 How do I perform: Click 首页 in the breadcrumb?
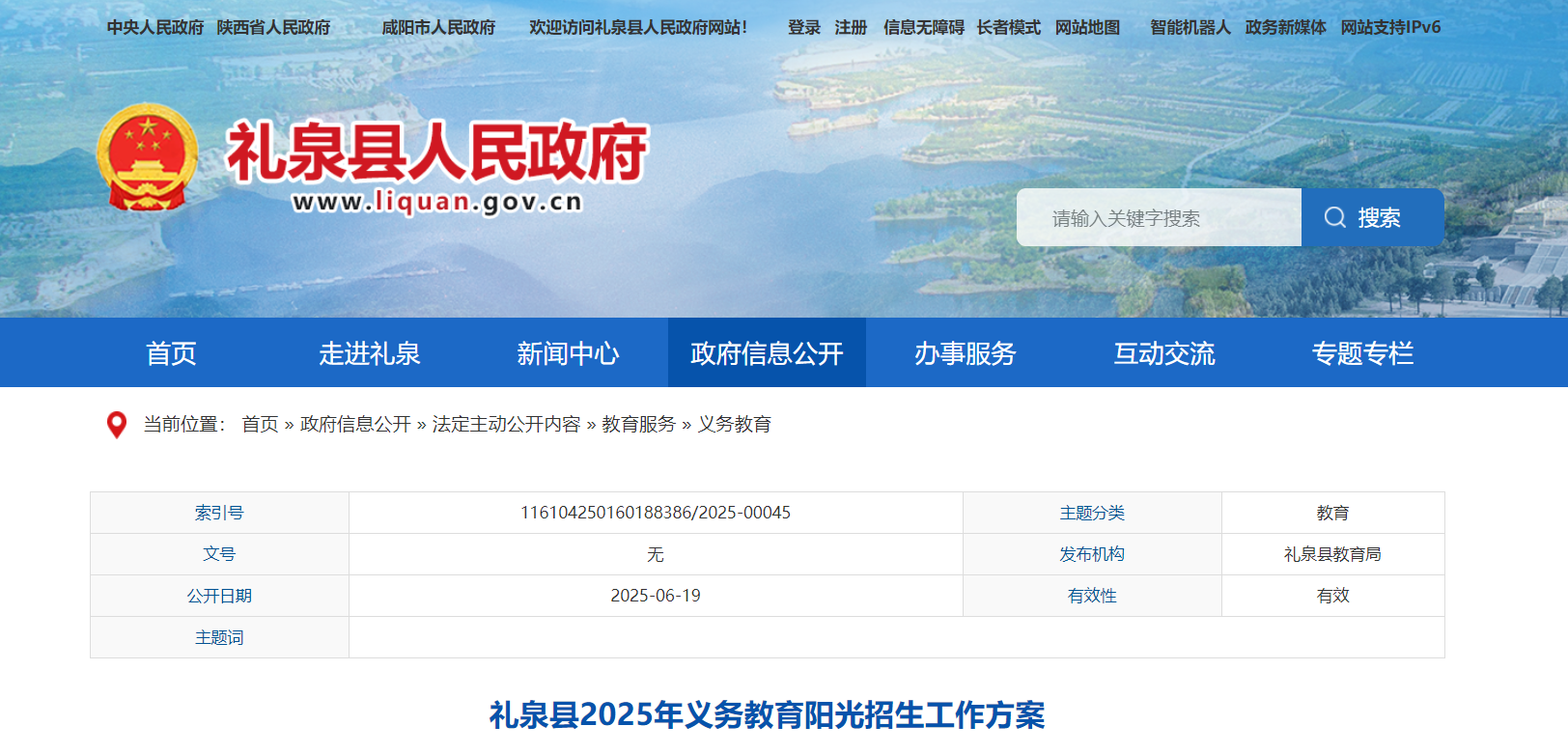click(260, 424)
